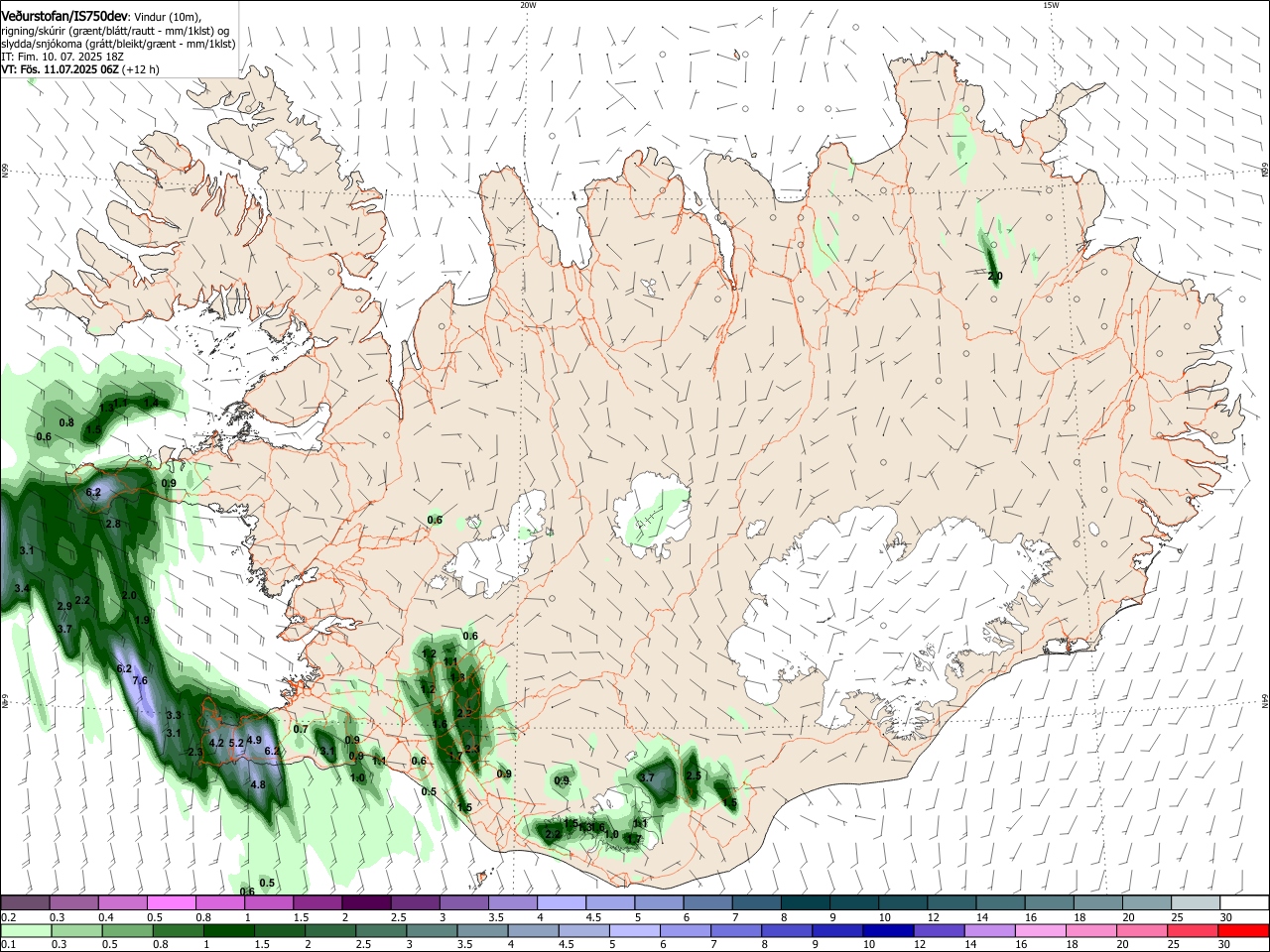Viewport: 1270px width, 952px height.
Task: Select the palest green 0.1–0.3 legend swatch
Action: 25,931
